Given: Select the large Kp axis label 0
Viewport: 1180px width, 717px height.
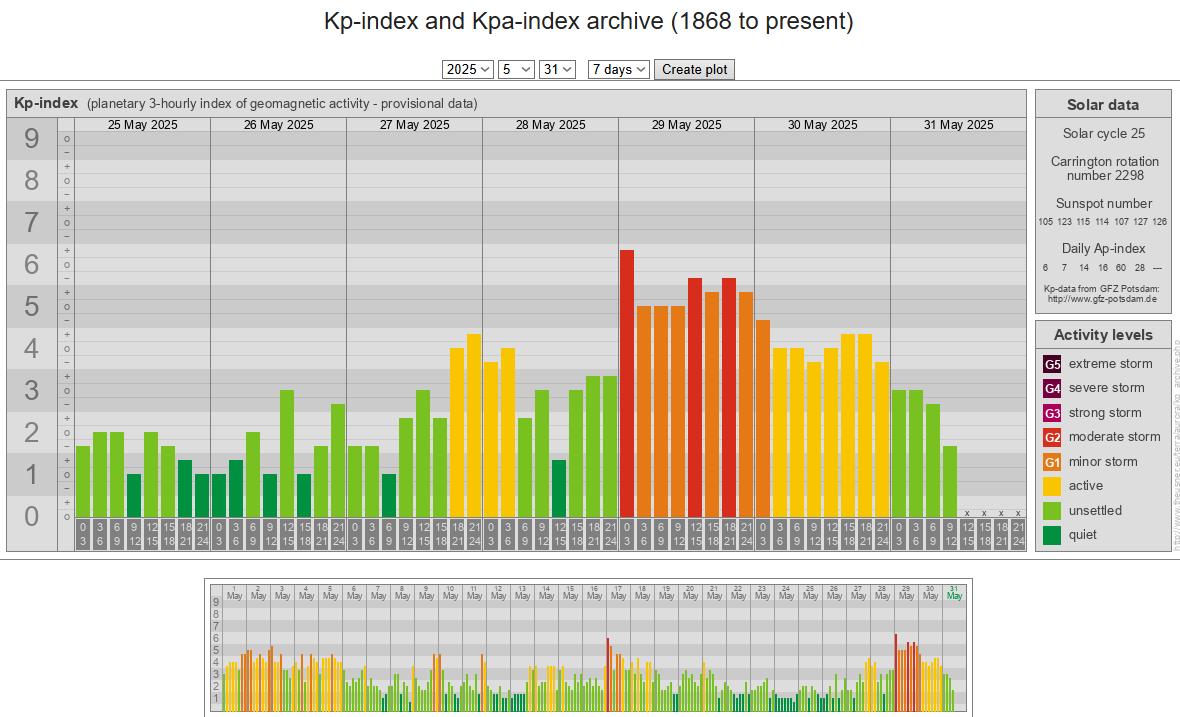Looking at the screenshot, I should (x=32, y=517).
